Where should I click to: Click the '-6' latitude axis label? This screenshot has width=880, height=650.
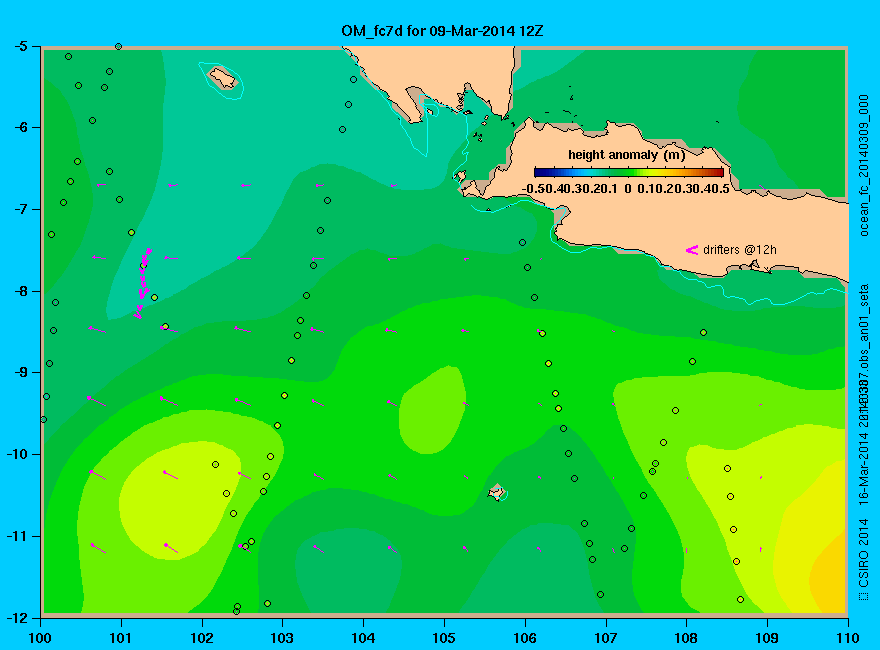coord(20,127)
